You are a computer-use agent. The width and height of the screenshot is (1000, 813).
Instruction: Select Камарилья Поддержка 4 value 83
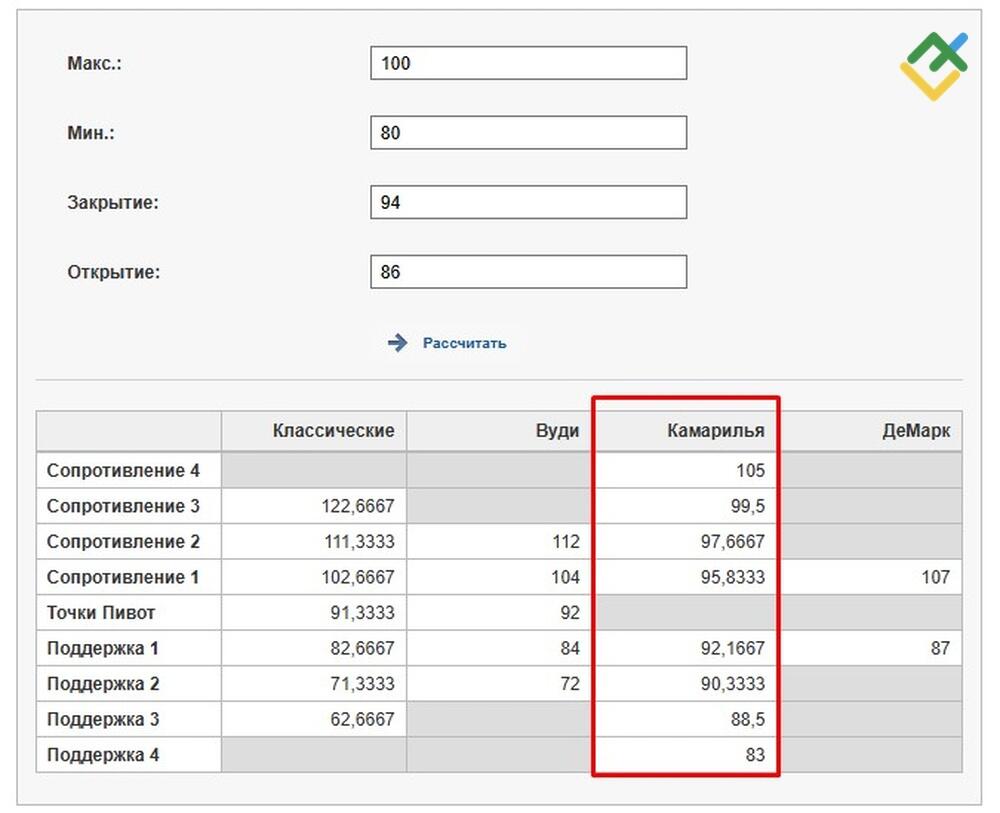click(754, 755)
